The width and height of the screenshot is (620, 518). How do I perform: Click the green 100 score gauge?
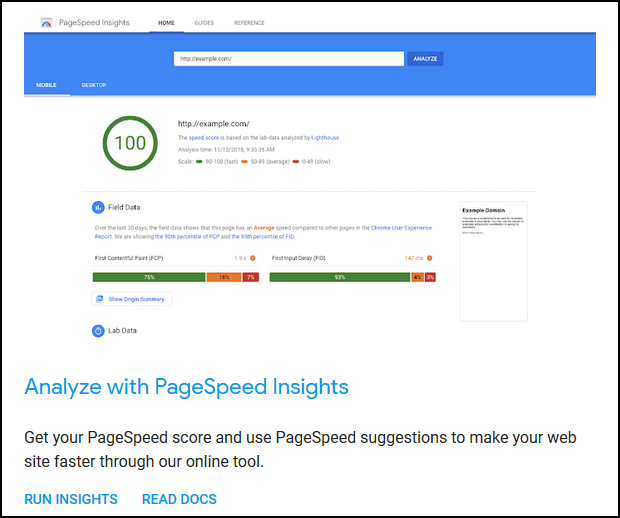(130, 143)
